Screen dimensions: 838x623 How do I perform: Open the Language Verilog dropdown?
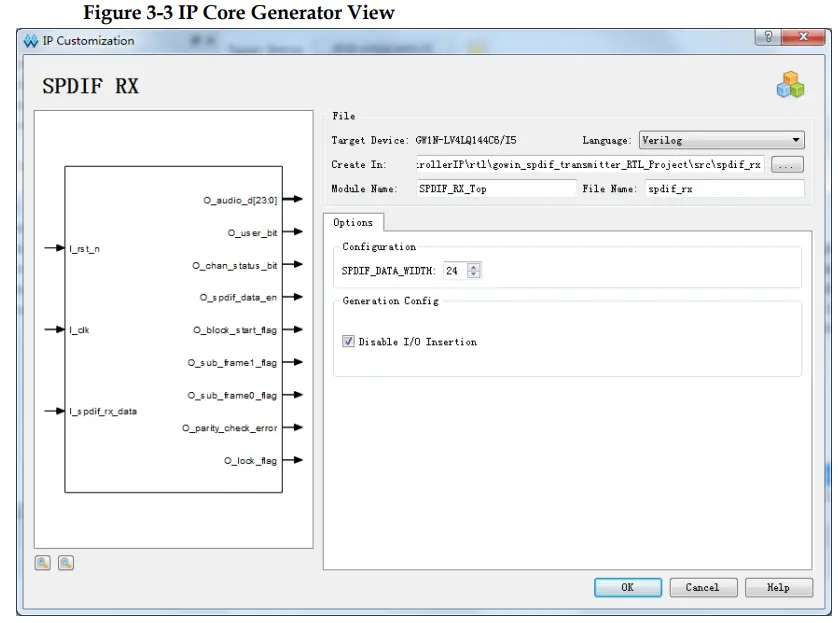[721, 140]
